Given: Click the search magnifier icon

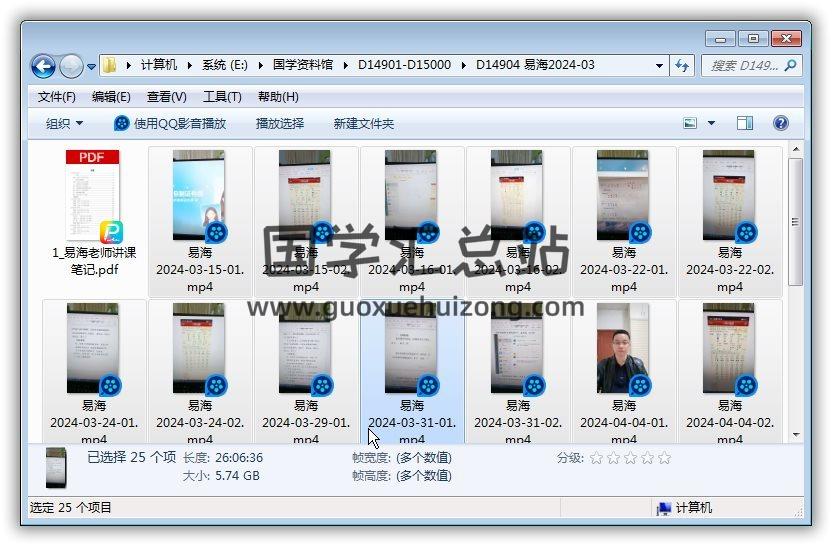Looking at the screenshot, I should tap(790, 65).
